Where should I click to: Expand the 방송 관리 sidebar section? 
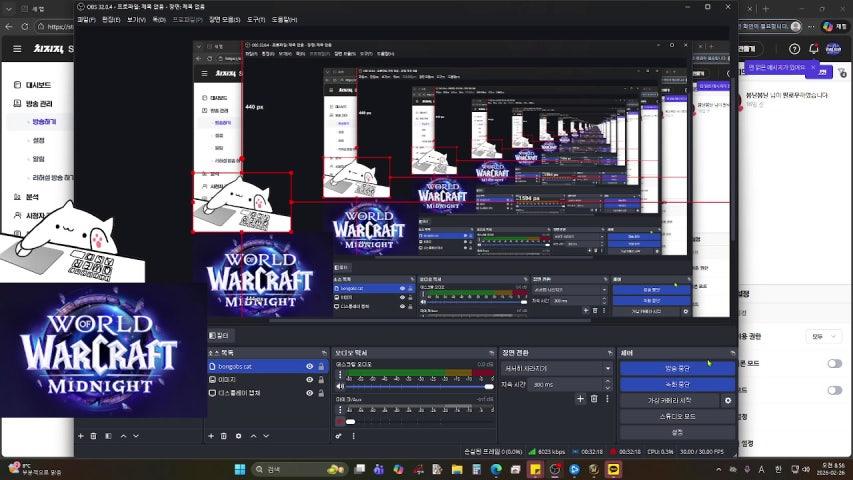[41, 104]
